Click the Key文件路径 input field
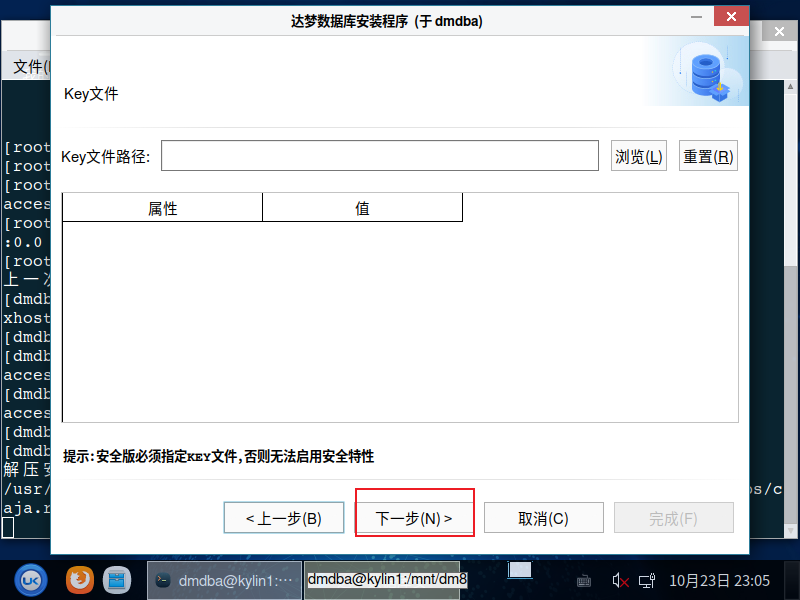This screenshot has width=800, height=600. click(380, 156)
